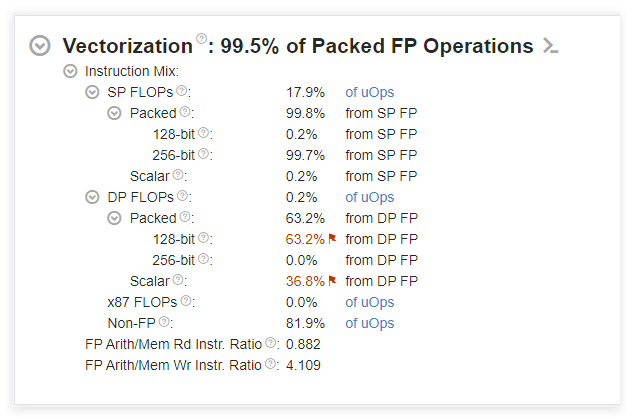
Task: Click the red flag beside 36.8% Scalar
Action: 332,281
